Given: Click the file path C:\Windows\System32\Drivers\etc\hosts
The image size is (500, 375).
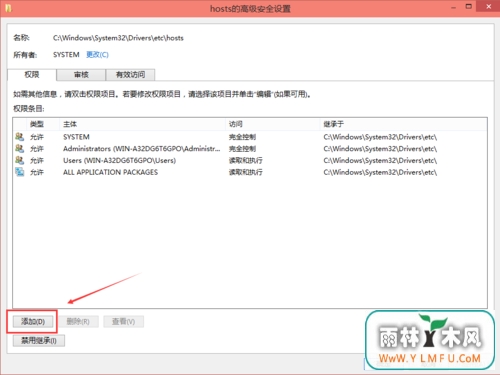Looking at the screenshot, I should point(118,38).
